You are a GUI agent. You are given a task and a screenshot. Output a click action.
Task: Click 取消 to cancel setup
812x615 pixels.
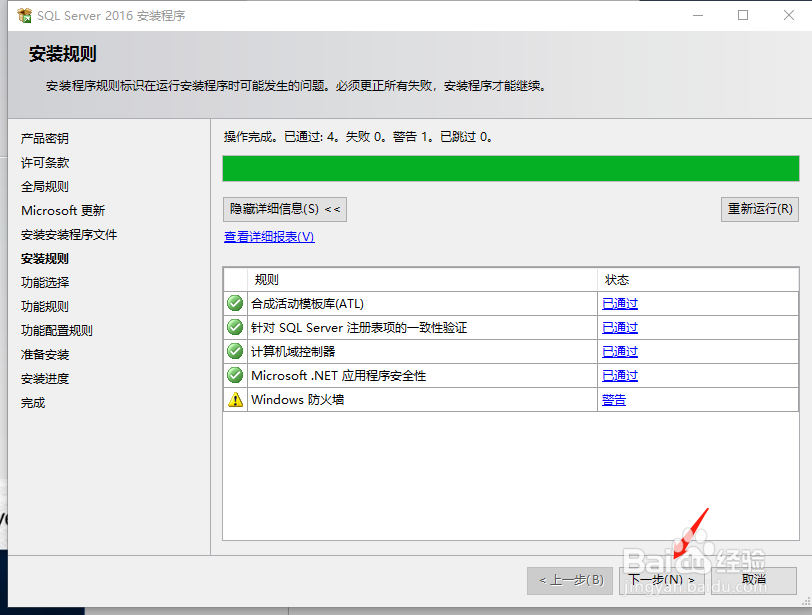coord(753,580)
